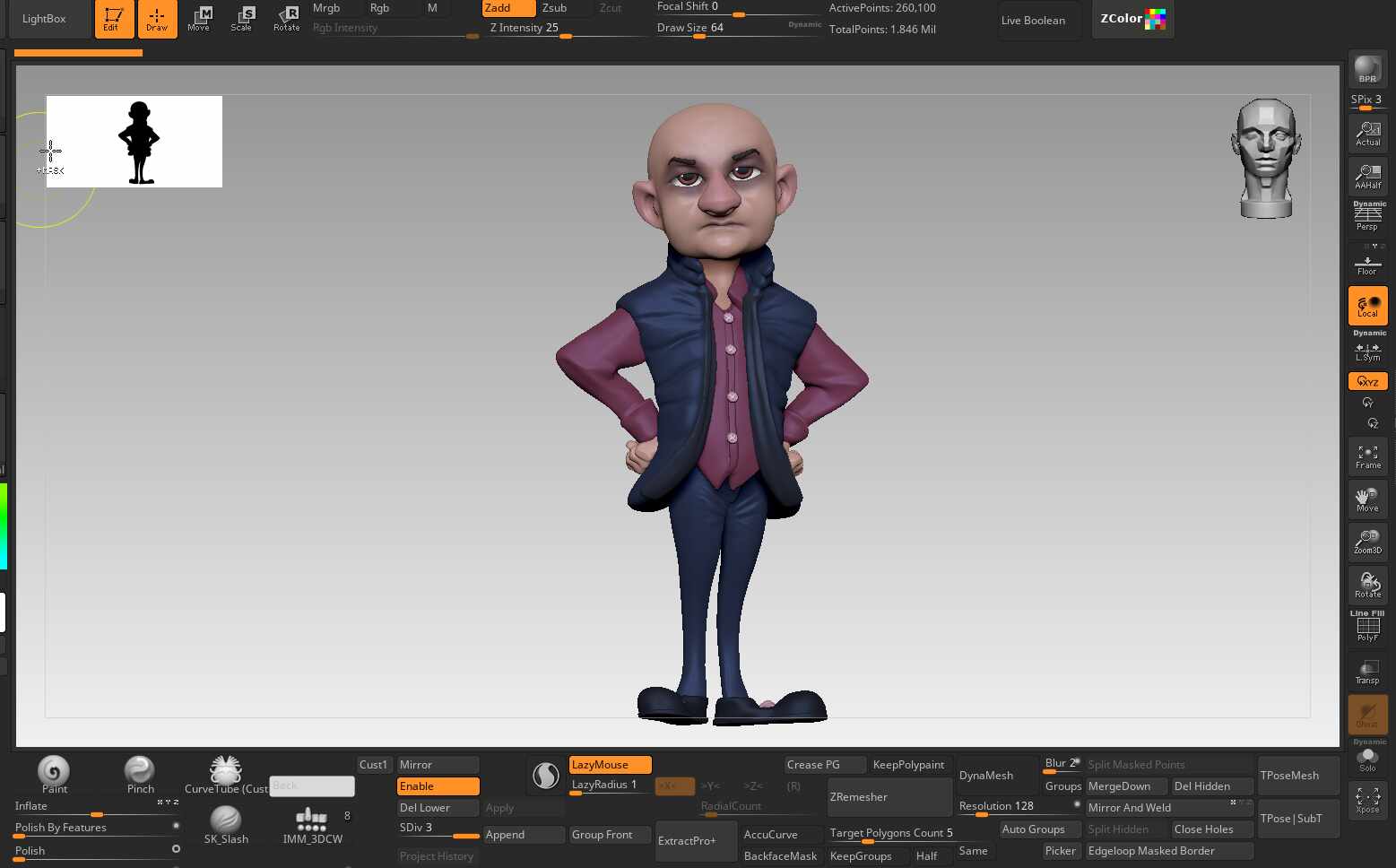
Task: Click the brush search input field
Action: pos(312,786)
